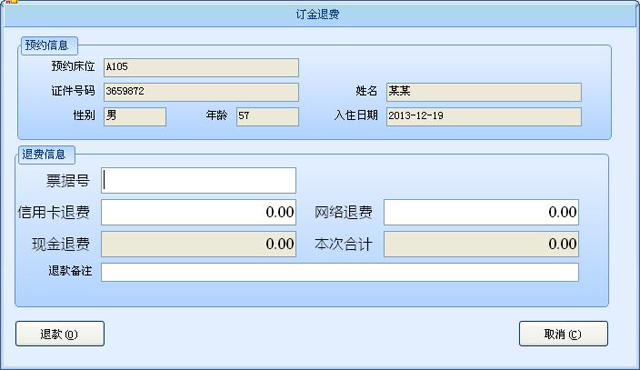
Task: Select the 网络退费 amount field
Action: coord(481,212)
